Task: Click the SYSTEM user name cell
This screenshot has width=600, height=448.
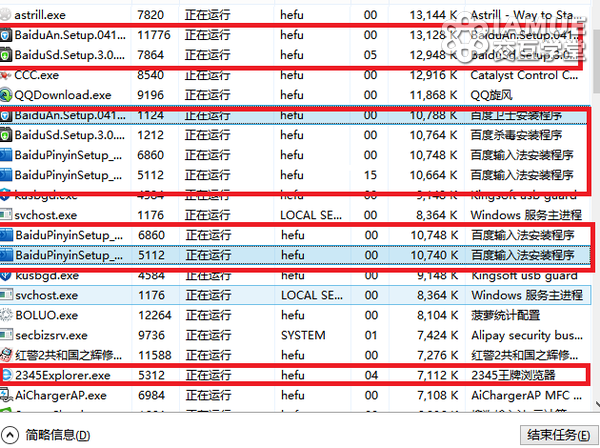Action: point(303,335)
